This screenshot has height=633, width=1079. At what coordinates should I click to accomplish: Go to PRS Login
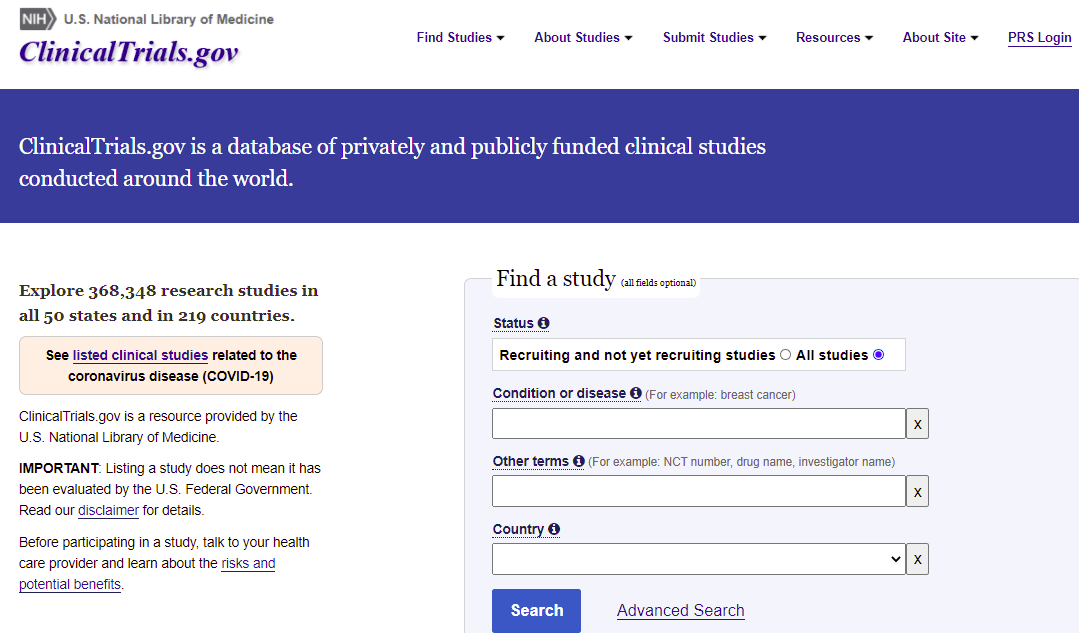1039,38
